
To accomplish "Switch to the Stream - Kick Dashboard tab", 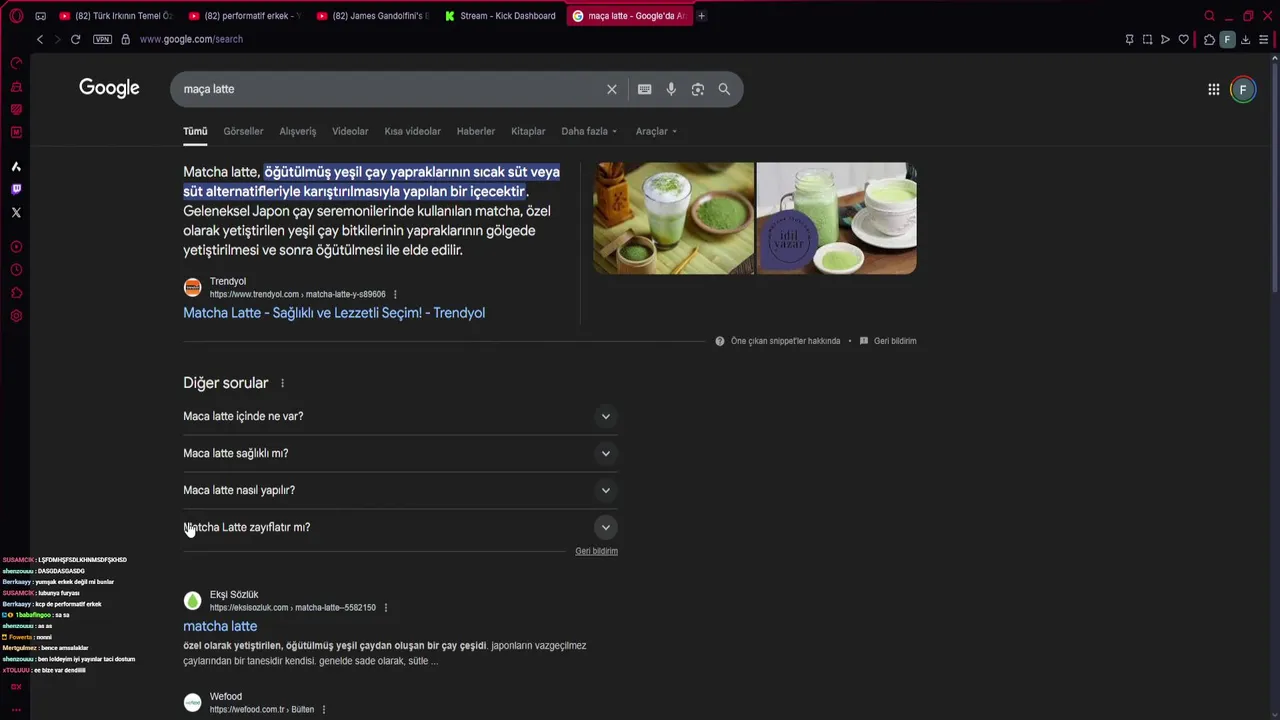I will [x=501, y=16].
